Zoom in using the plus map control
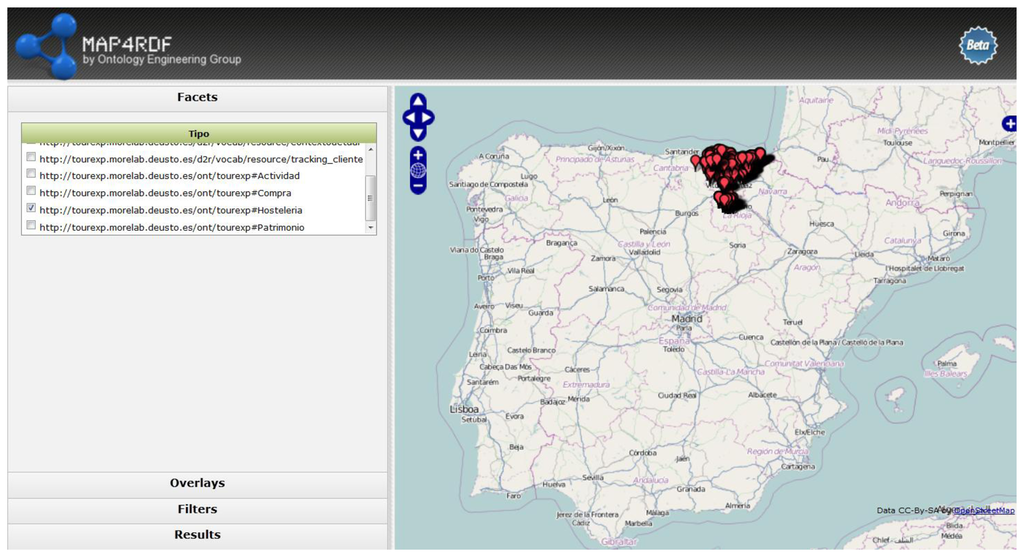This screenshot has width=1024, height=557. pyautogui.click(x=418, y=155)
